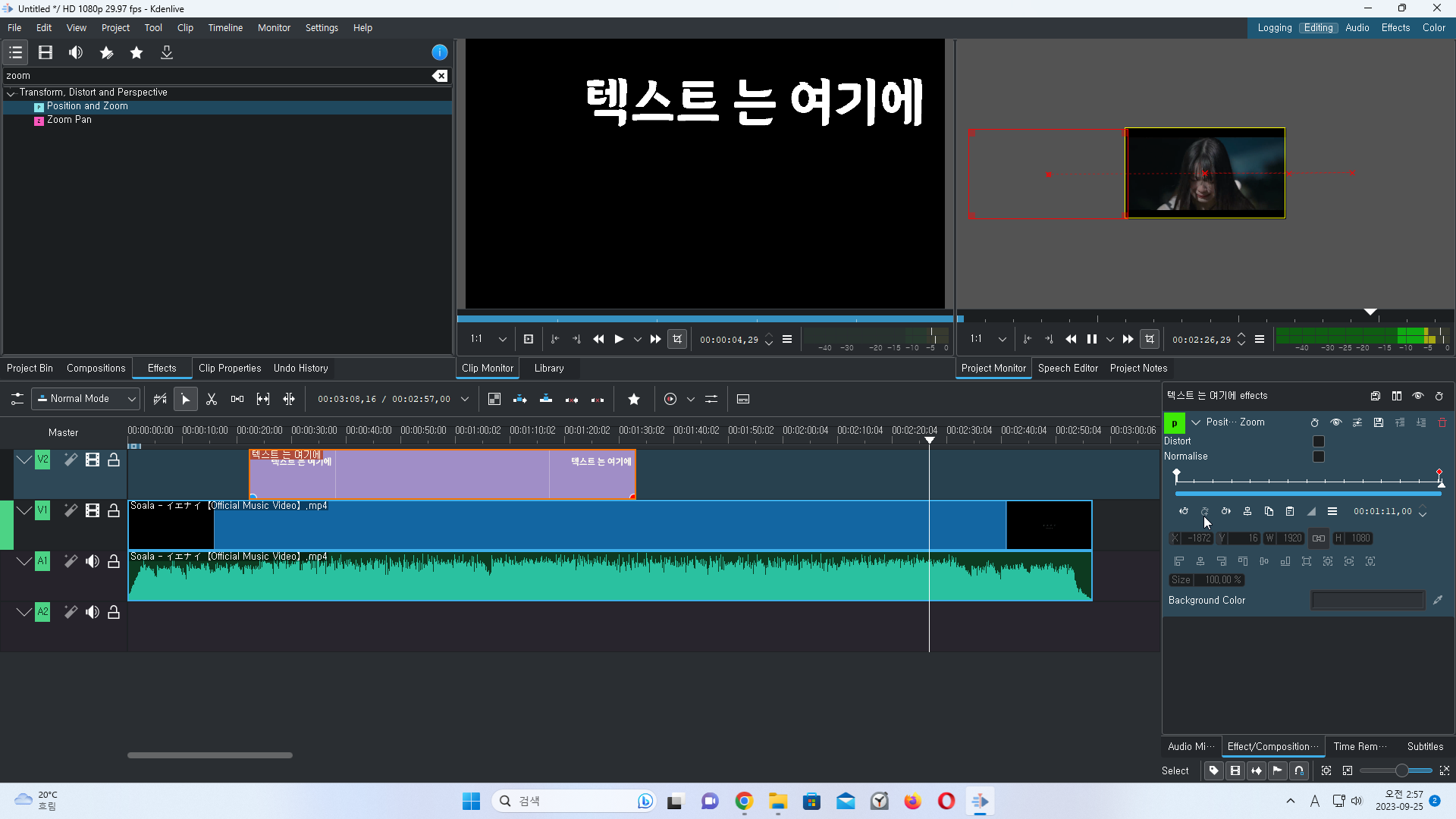The width and height of the screenshot is (1456, 819).
Task: Select the Slip tool in timeline toolbar
Action: tap(263, 399)
